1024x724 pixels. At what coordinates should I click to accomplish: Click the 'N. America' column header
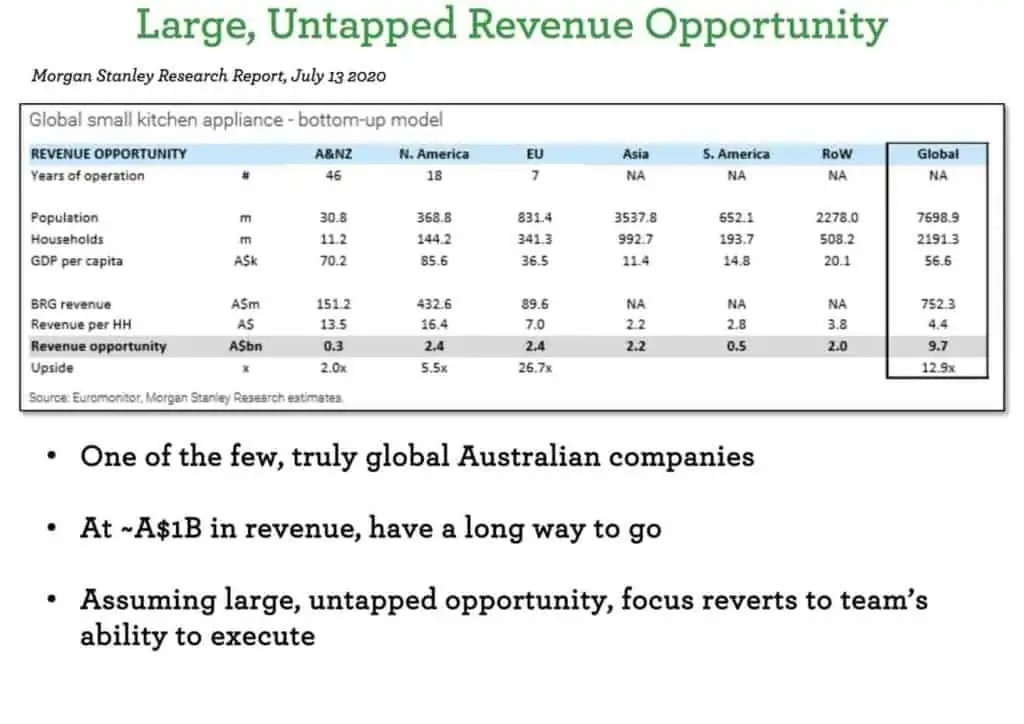coord(434,154)
